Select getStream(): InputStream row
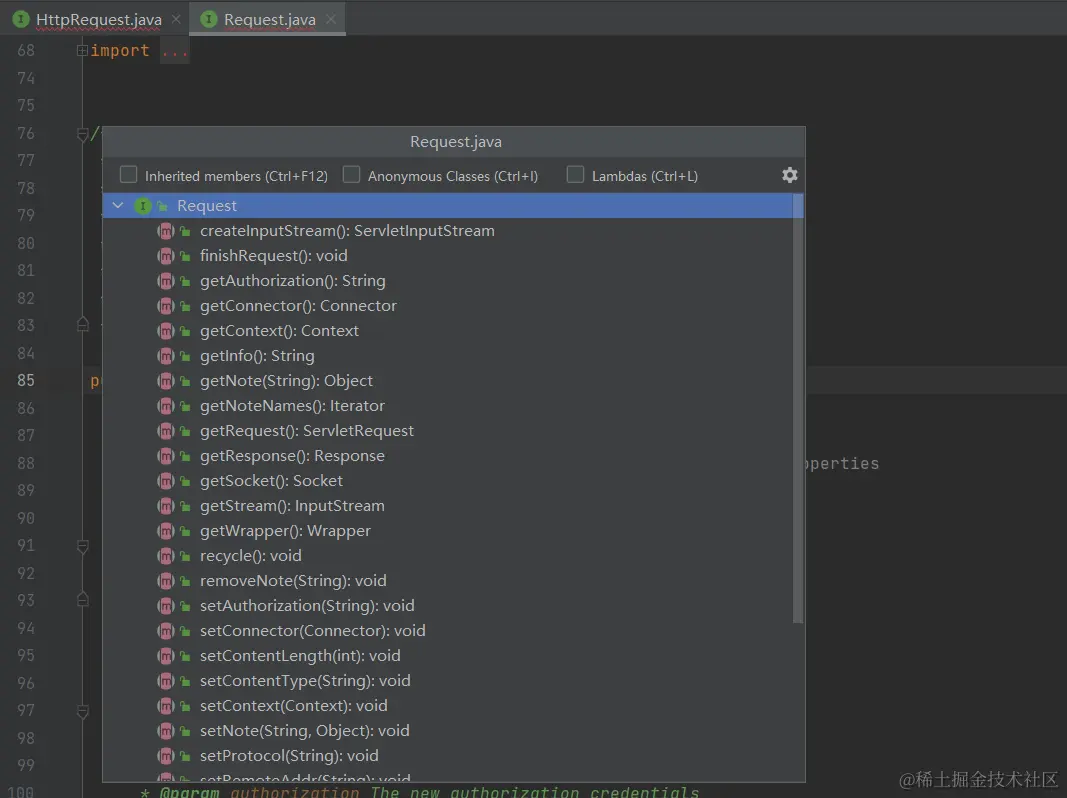The width and height of the screenshot is (1067, 798). (x=448, y=506)
